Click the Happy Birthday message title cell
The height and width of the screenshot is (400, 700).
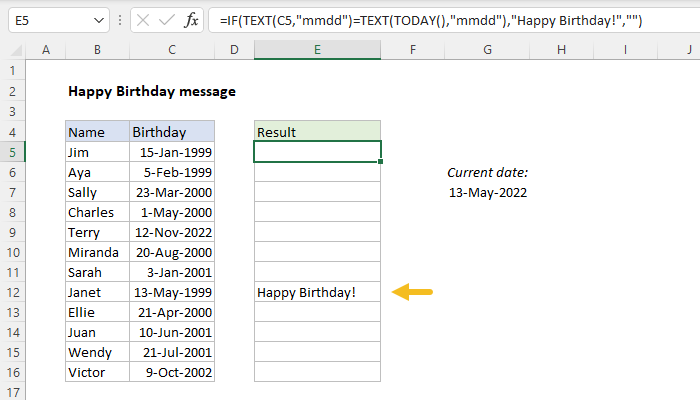click(152, 91)
